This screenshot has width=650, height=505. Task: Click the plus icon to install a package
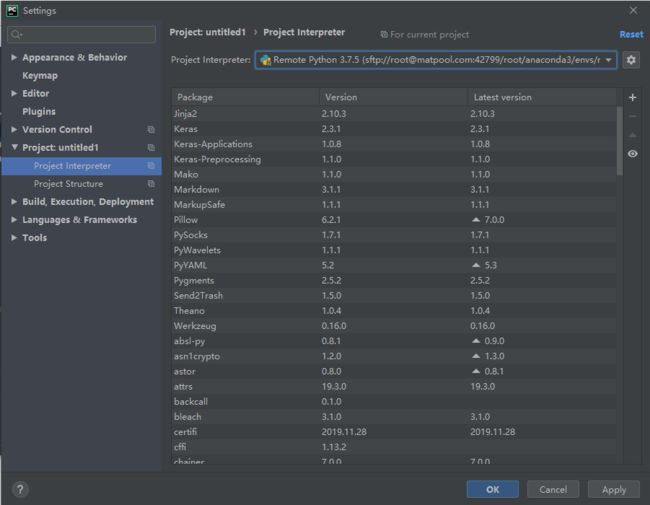coord(632,97)
